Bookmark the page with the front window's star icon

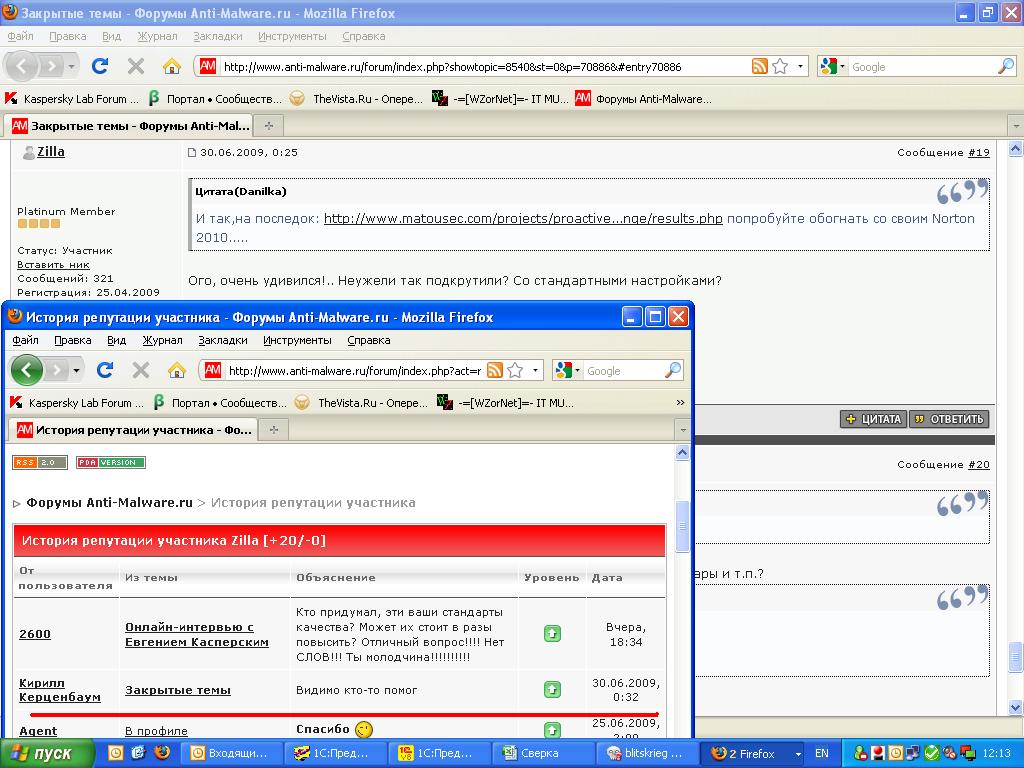tap(515, 370)
